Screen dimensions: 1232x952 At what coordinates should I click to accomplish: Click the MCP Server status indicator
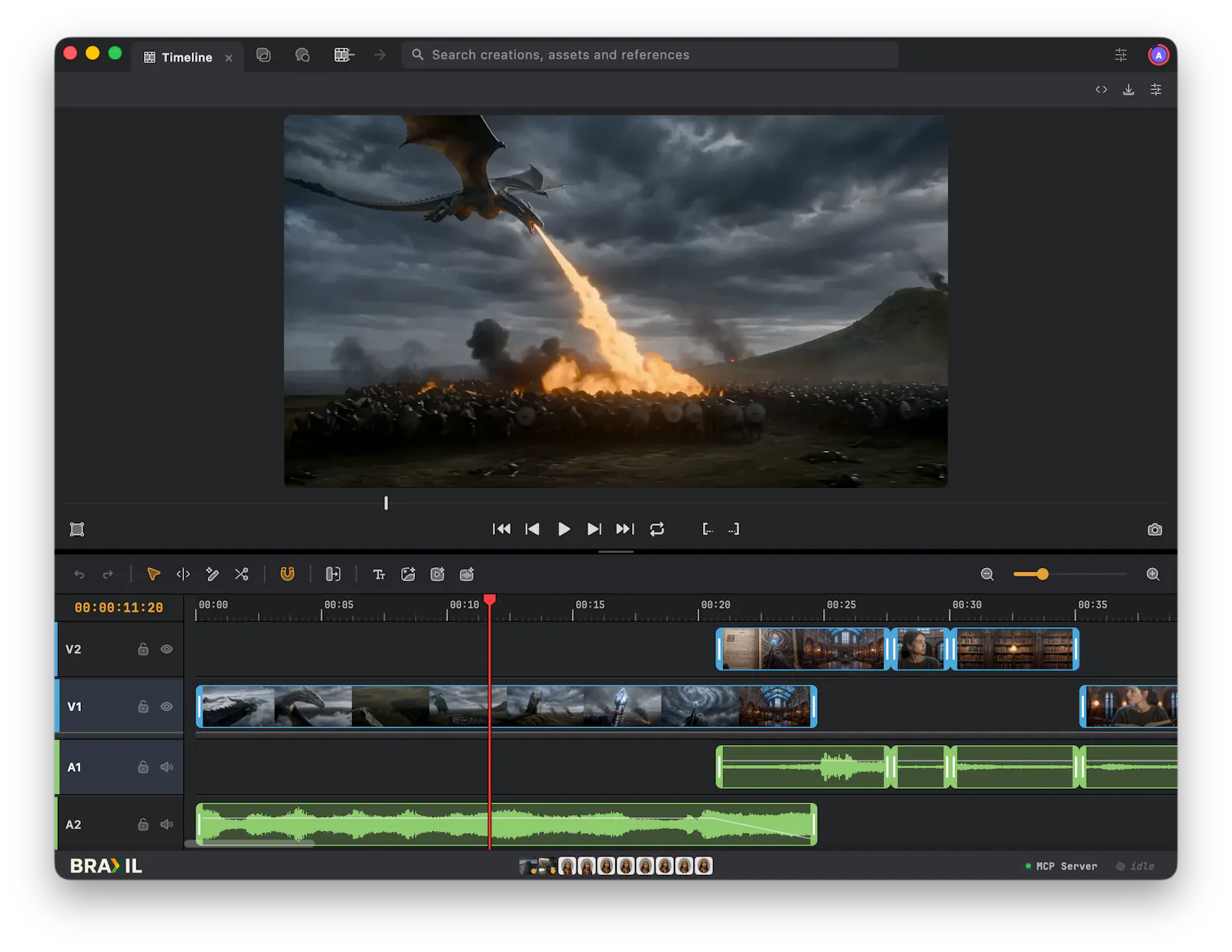(x=1061, y=866)
